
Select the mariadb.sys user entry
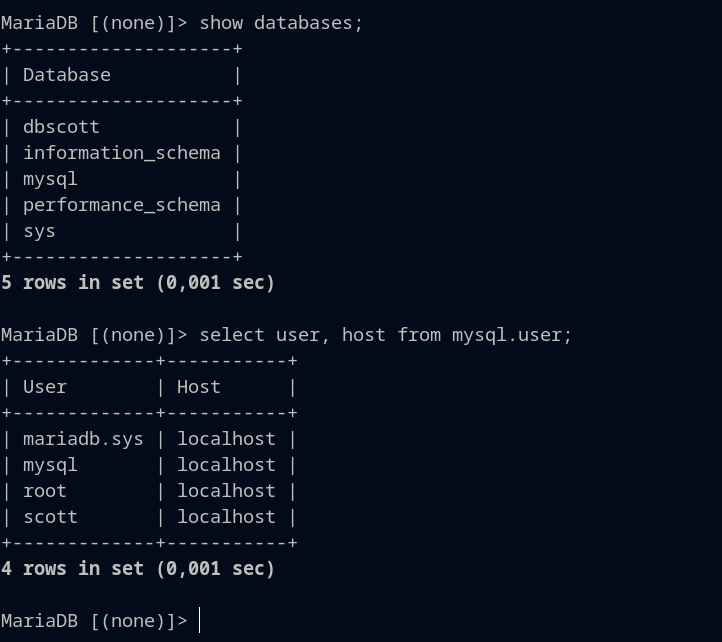pos(83,439)
